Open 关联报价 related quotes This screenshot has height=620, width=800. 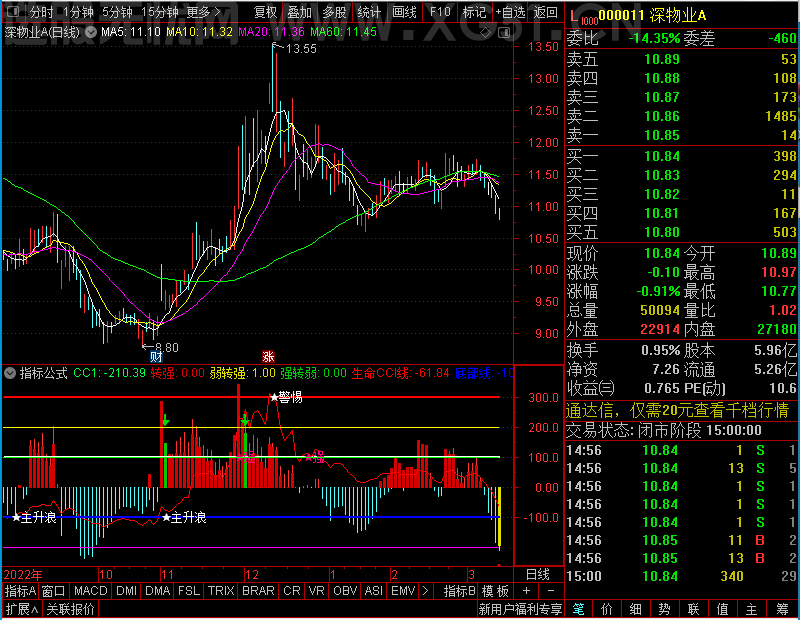click(70, 609)
